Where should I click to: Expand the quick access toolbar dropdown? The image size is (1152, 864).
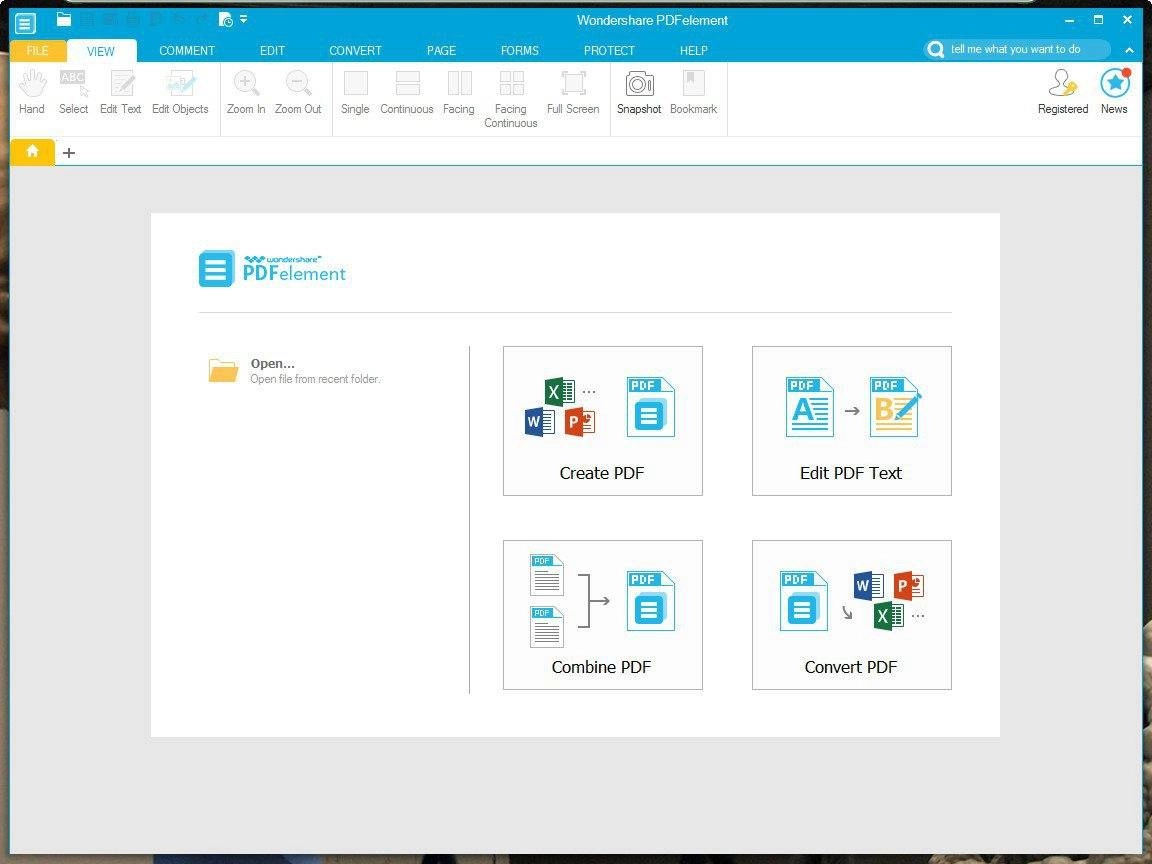point(244,19)
